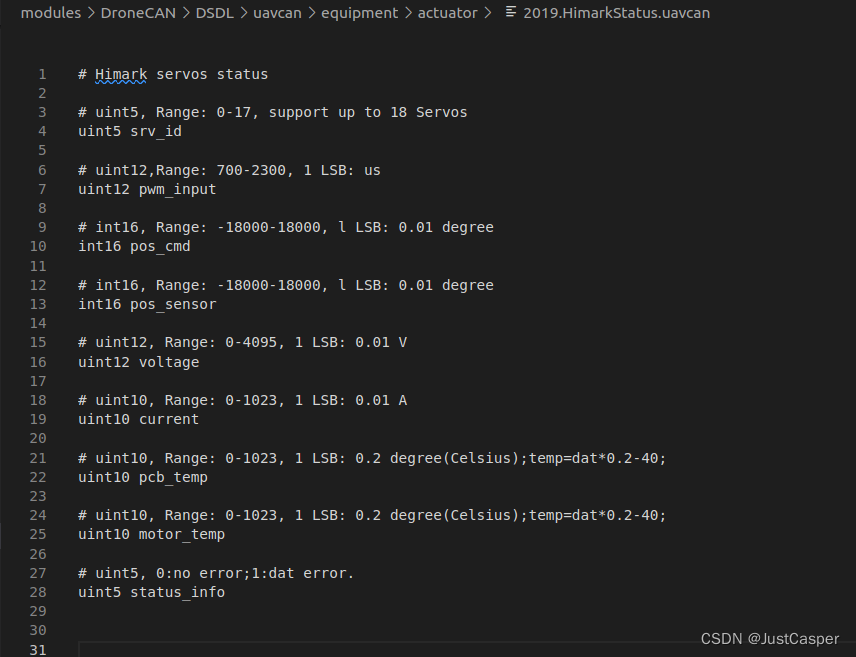Click the chevron arrow after actuator
This screenshot has width=856, height=657.
pyautogui.click(x=487, y=13)
